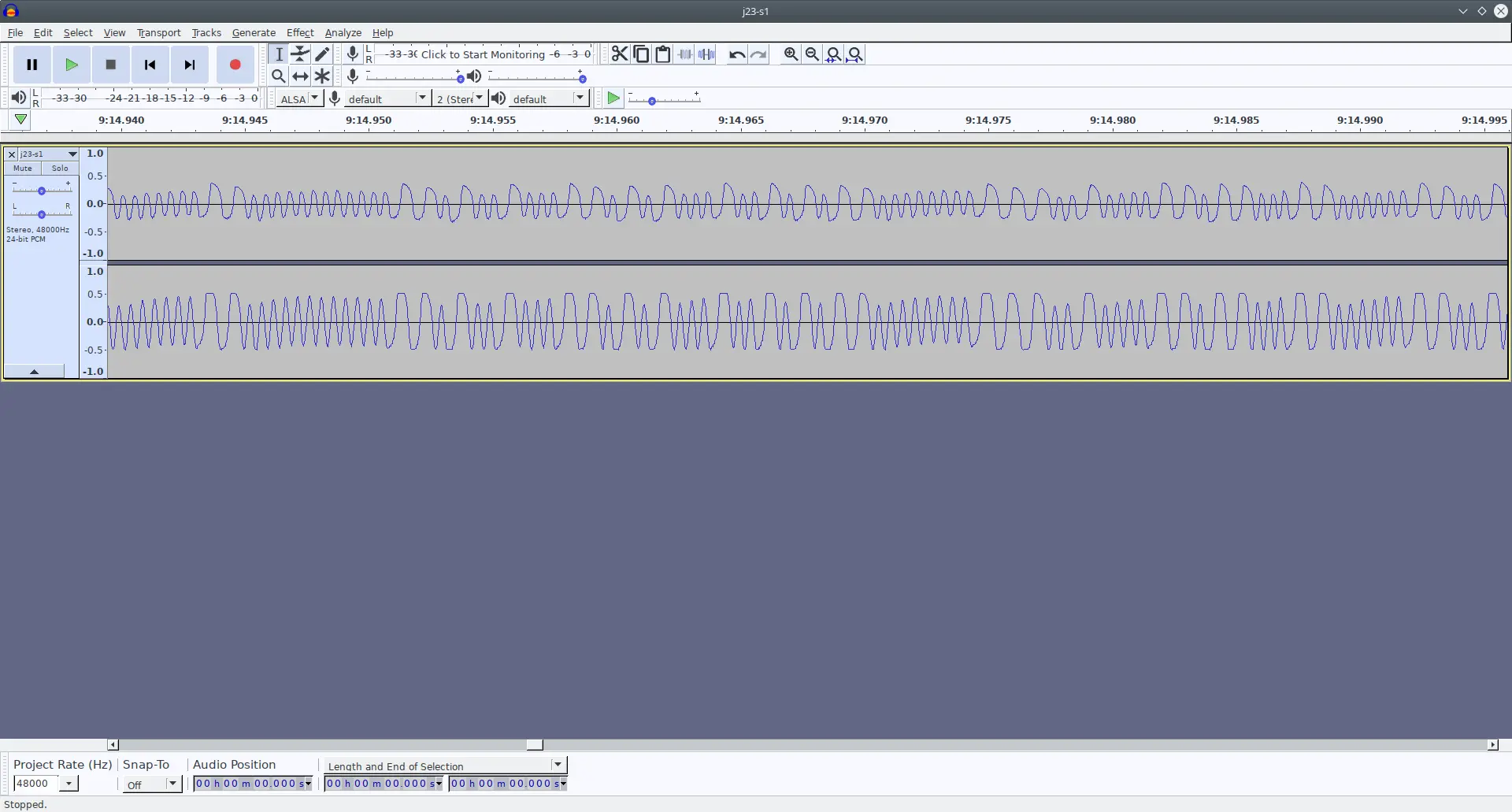Open the Snap-To dropdown set to Off
Viewport: 1512px width, 812px height.
pos(153,784)
